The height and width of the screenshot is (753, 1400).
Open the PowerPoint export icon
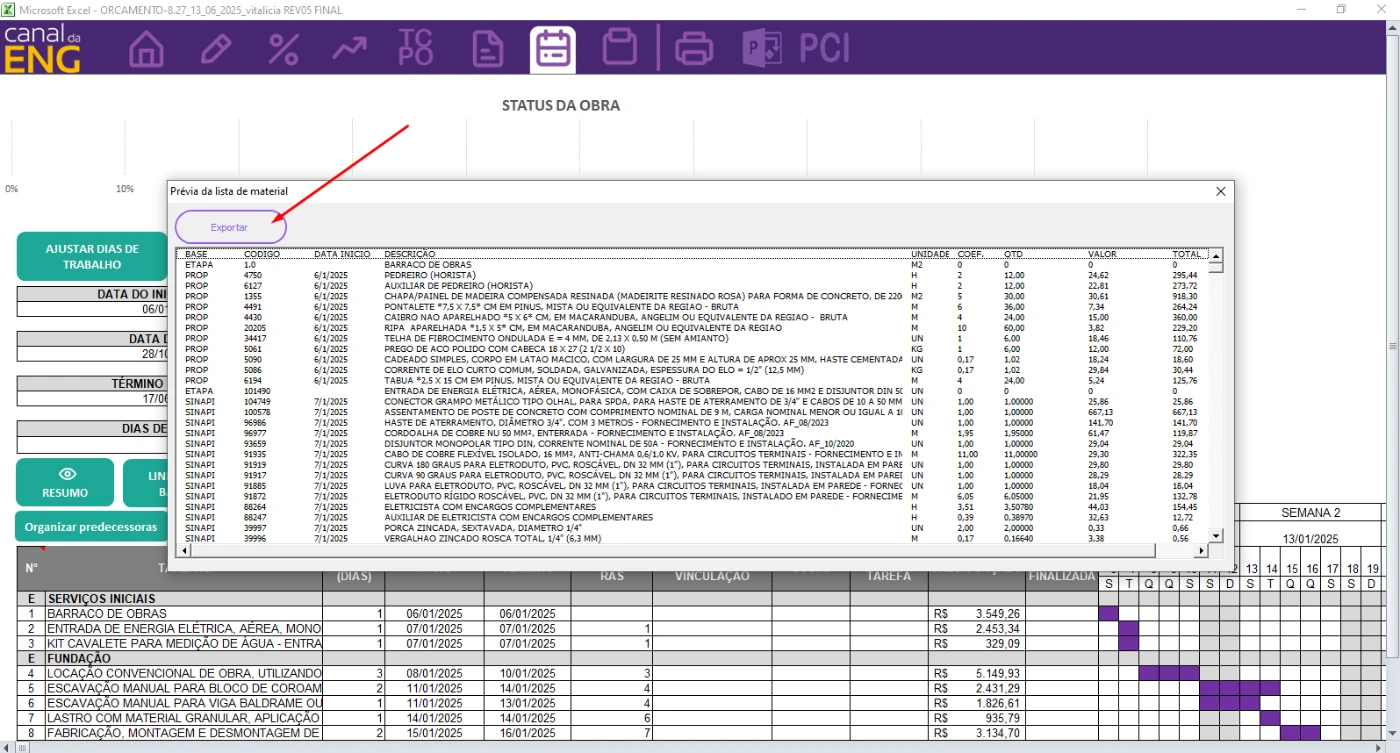tap(761, 48)
